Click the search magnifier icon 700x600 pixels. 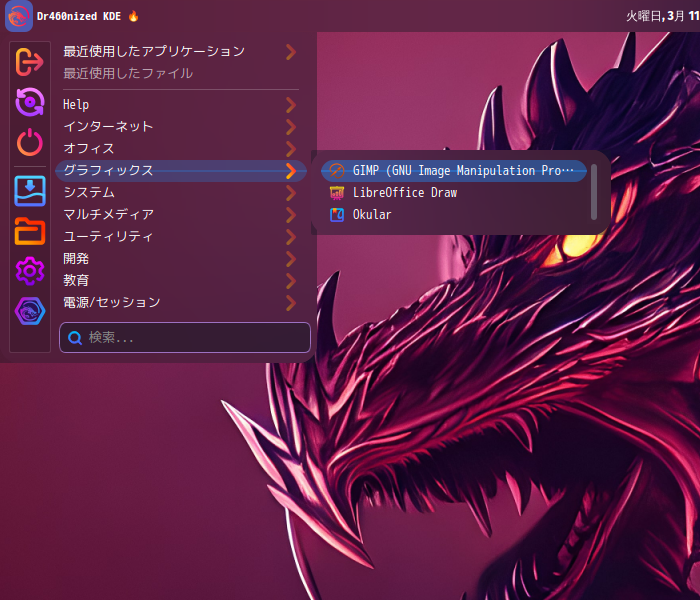click(75, 338)
